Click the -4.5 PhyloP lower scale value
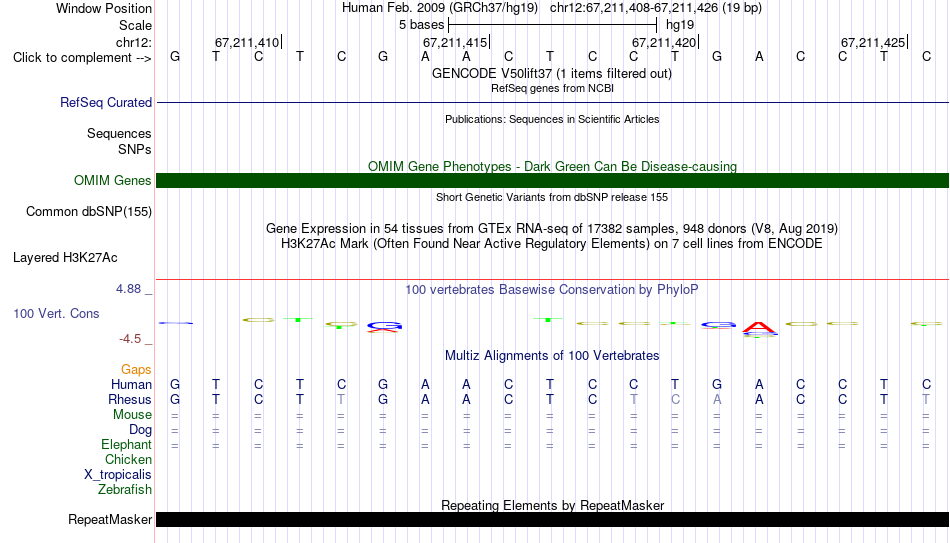Viewport: 950px width, 543px height. (x=130, y=339)
